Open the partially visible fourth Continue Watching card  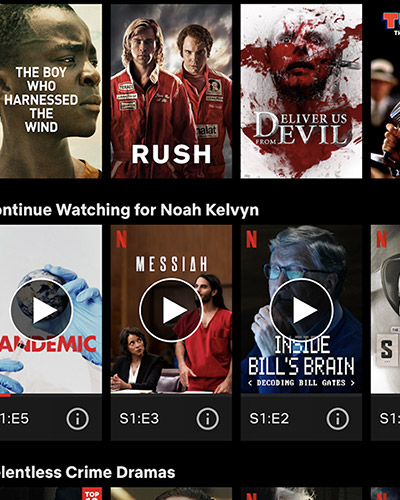point(385,333)
